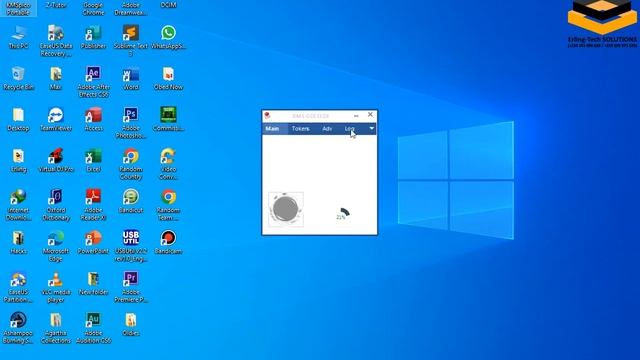Select the Access shortcut icon

(93, 120)
